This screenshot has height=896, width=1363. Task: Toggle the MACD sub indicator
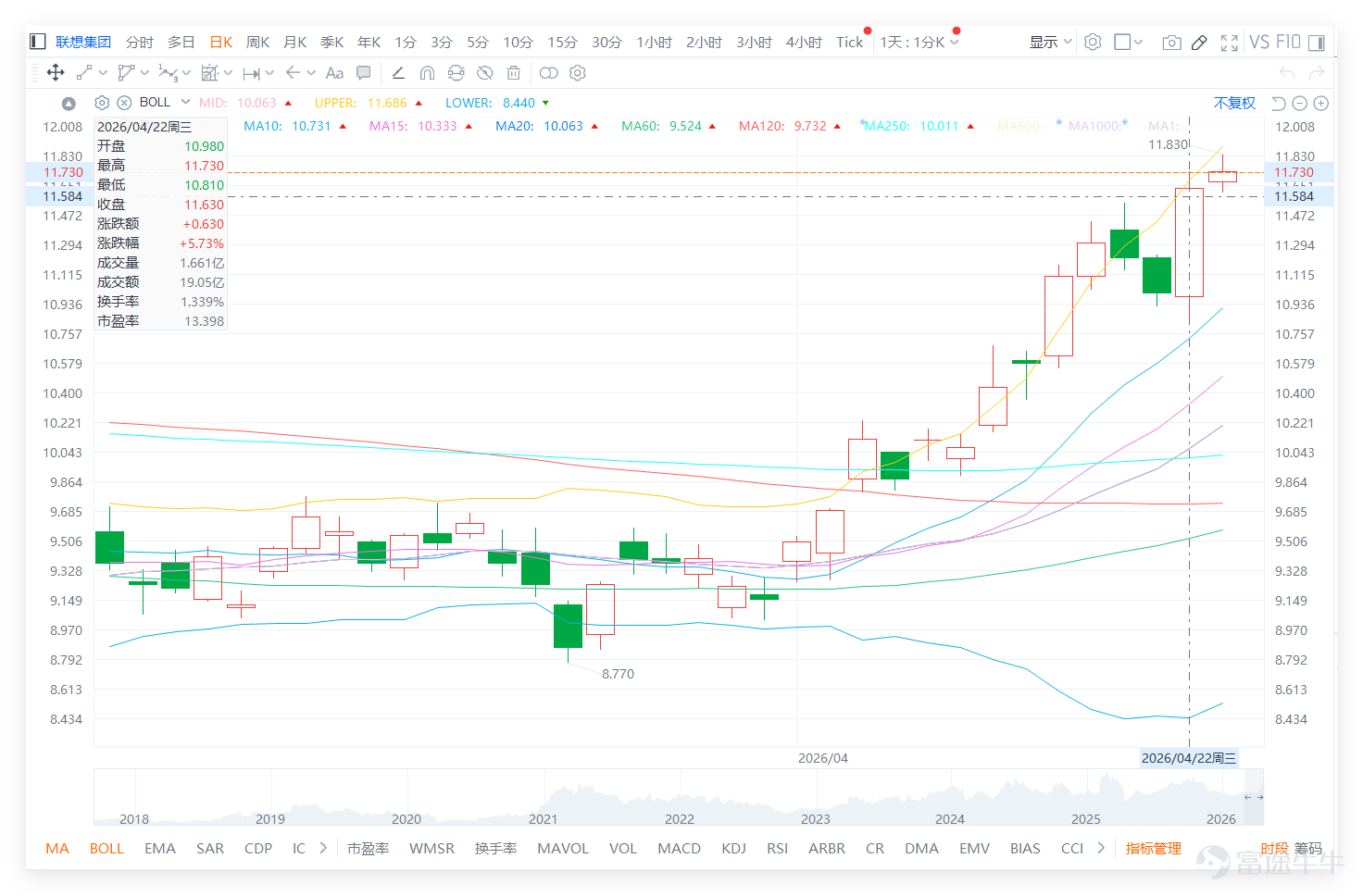[x=679, y=848]
